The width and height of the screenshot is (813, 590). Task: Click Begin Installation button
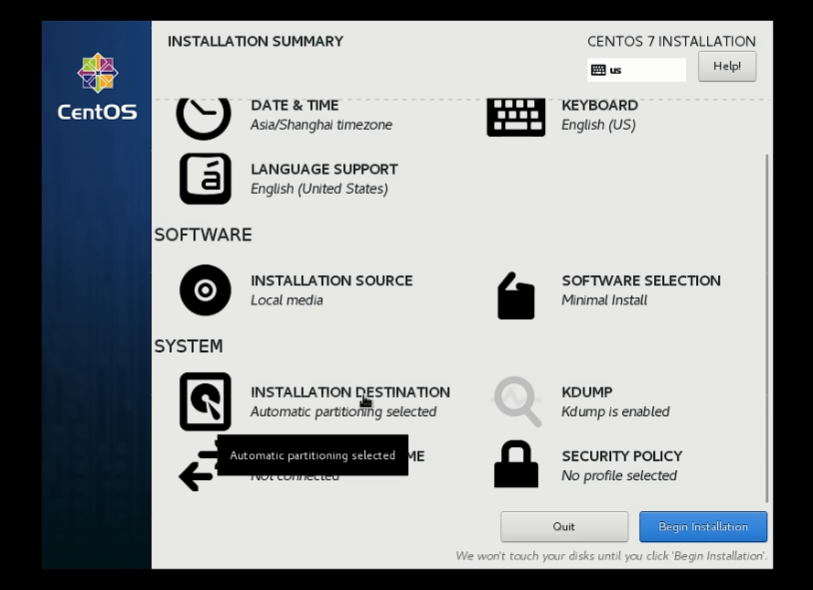coord(703,527)
